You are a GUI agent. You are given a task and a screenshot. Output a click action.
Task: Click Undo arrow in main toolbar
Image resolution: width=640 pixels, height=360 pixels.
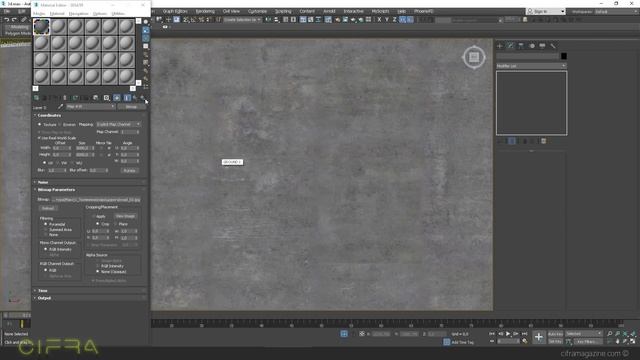point(7,20)
